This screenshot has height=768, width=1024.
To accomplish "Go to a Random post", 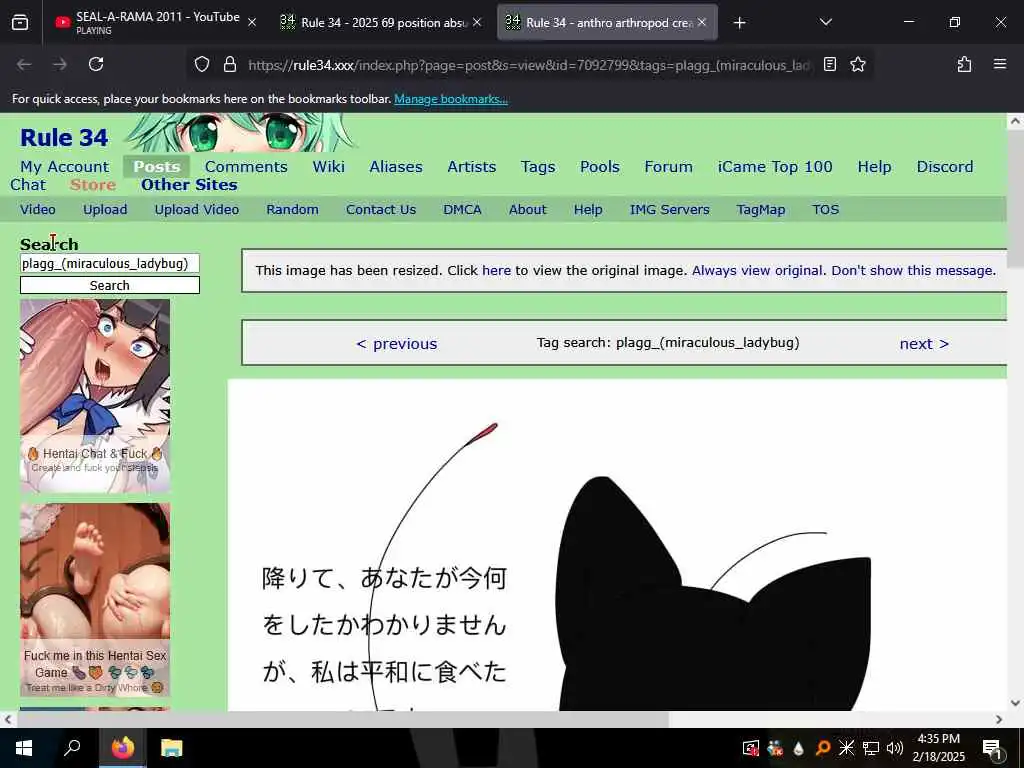I will tap(292, 210).
